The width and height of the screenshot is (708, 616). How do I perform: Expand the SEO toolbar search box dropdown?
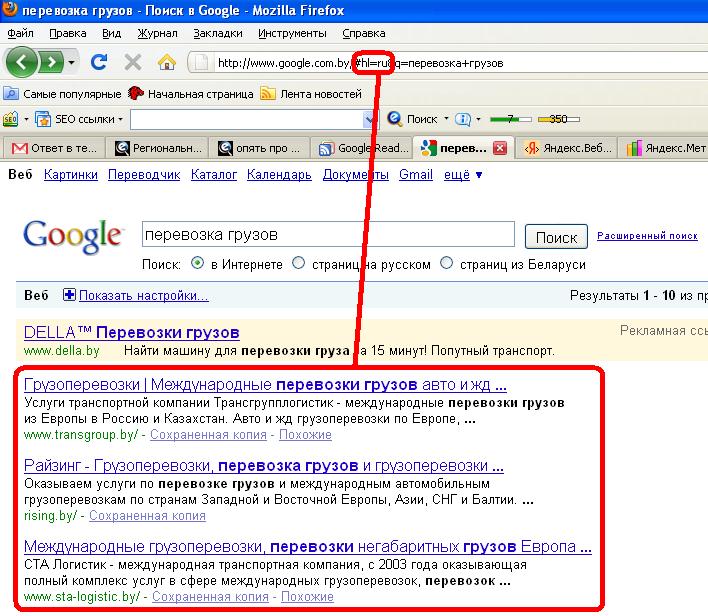(369, 120)
